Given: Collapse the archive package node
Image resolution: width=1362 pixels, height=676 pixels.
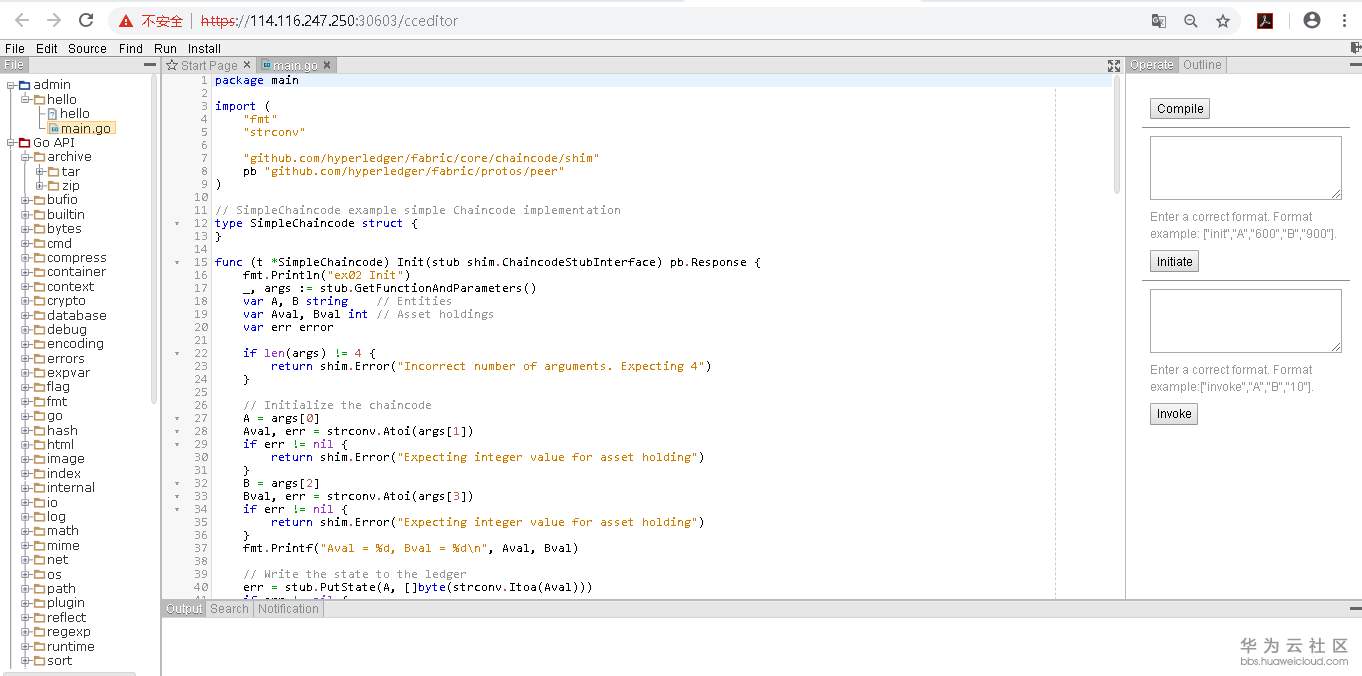Looking at the screenshot, I should pos(26,157).
